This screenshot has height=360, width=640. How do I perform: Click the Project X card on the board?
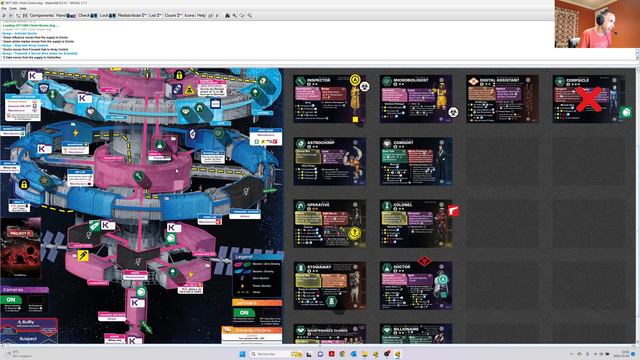tap(20, 248)
